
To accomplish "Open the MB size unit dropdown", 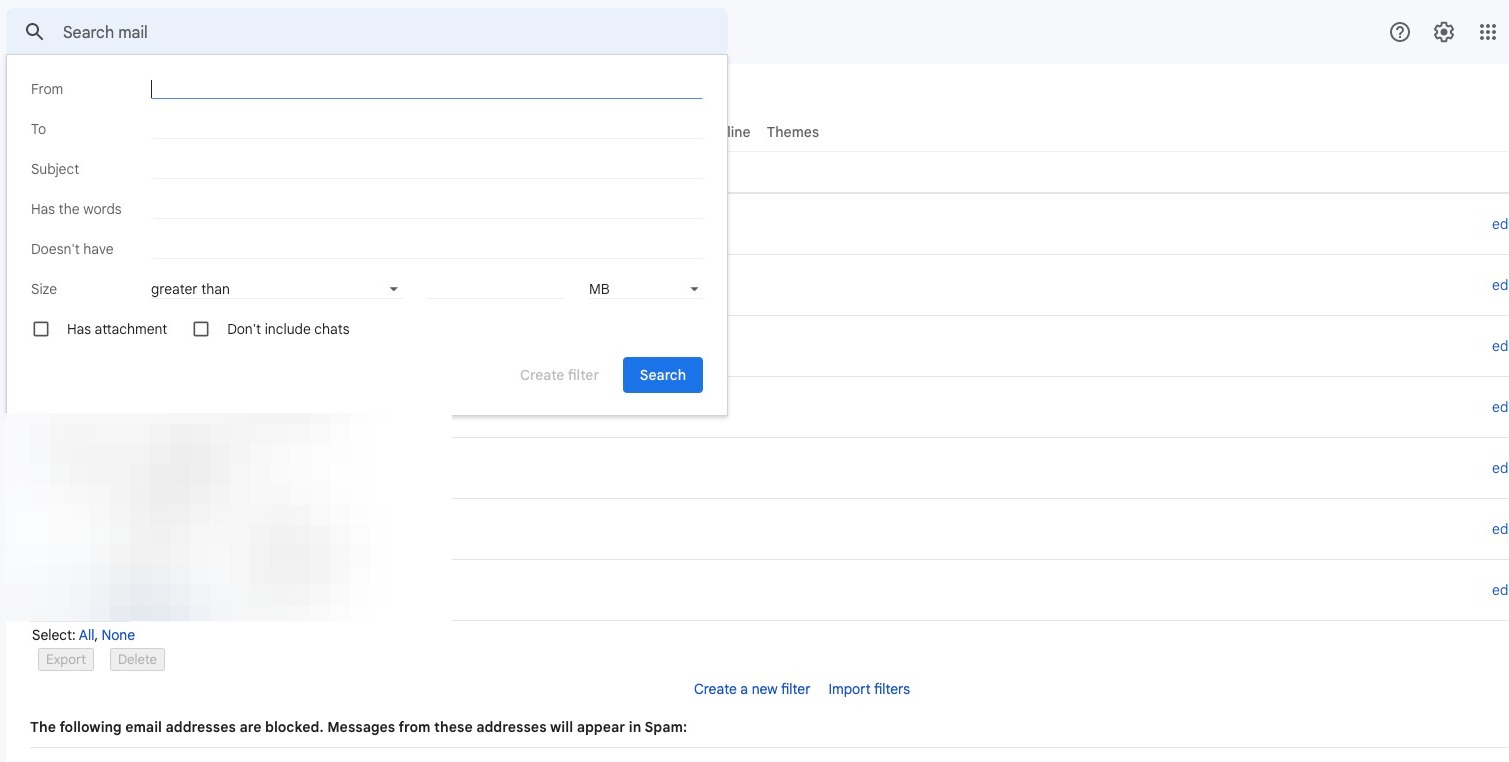I will click(644, 289).
